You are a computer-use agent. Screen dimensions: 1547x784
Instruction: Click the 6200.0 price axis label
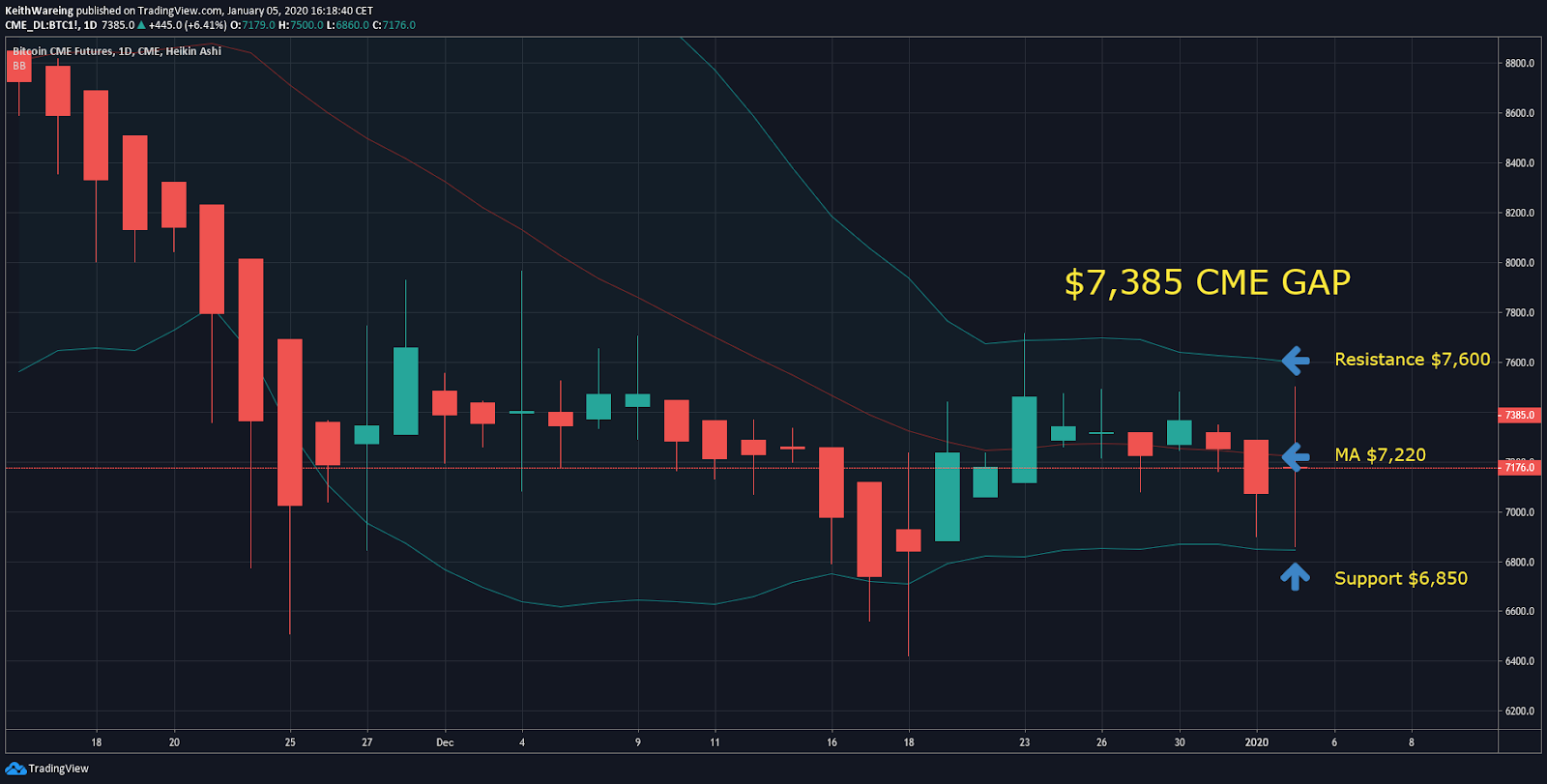coord(1519,711)
